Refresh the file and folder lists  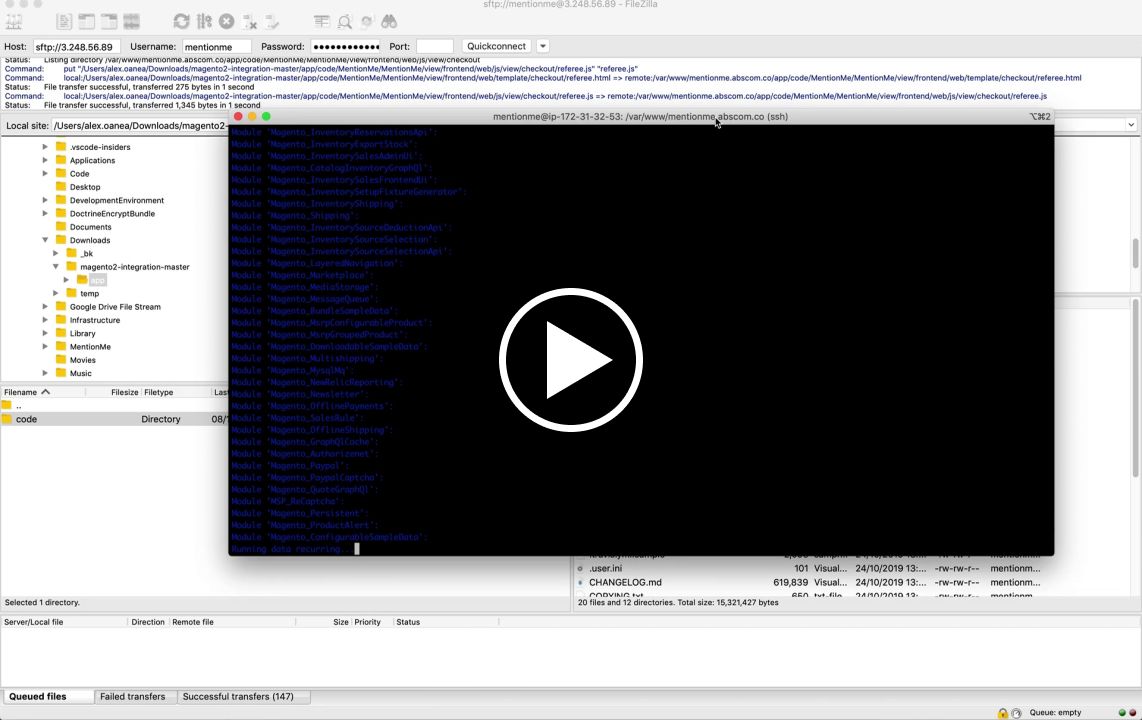point(181,21)
